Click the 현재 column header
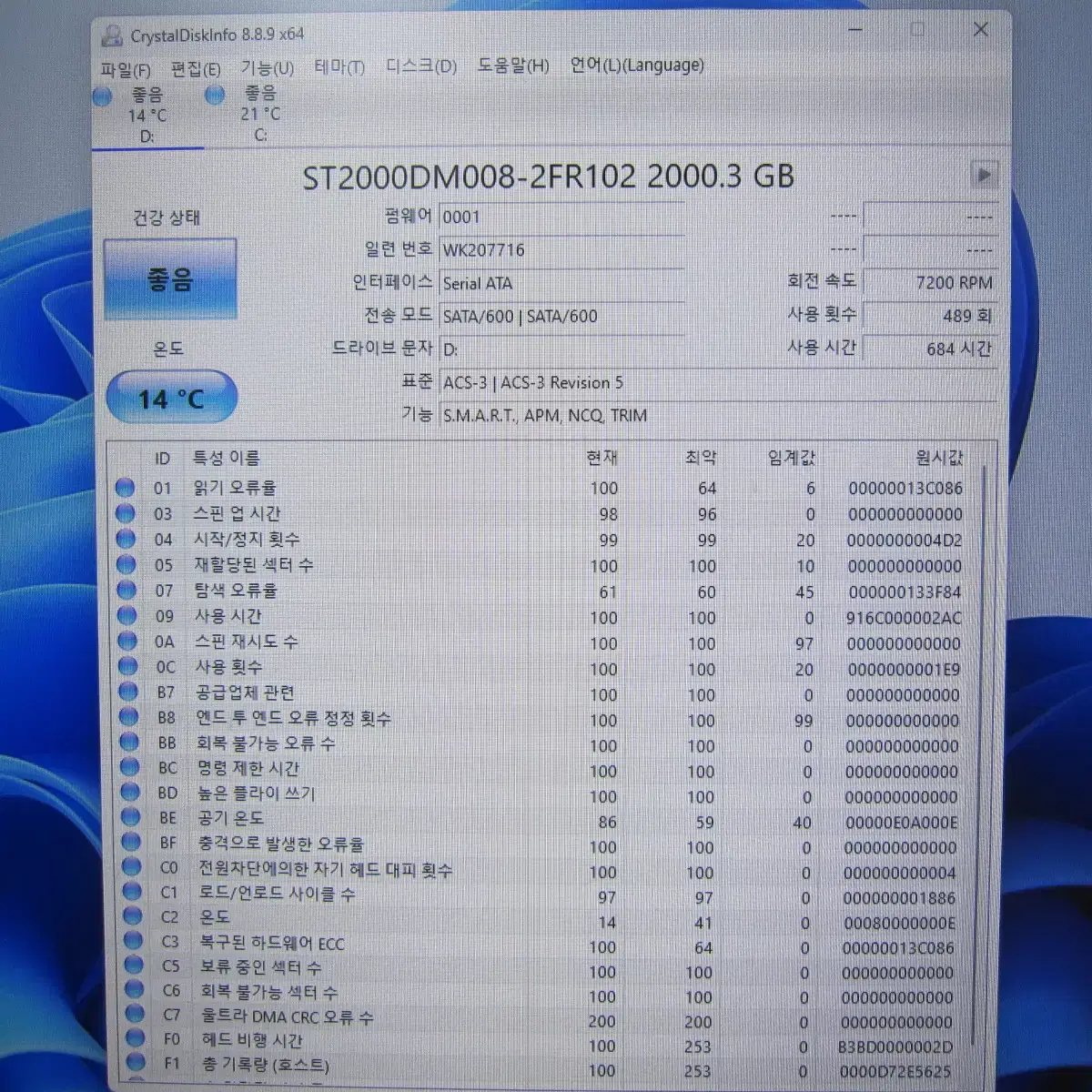This screenshot has height=1092, width=1092. (x=602, y=457)
